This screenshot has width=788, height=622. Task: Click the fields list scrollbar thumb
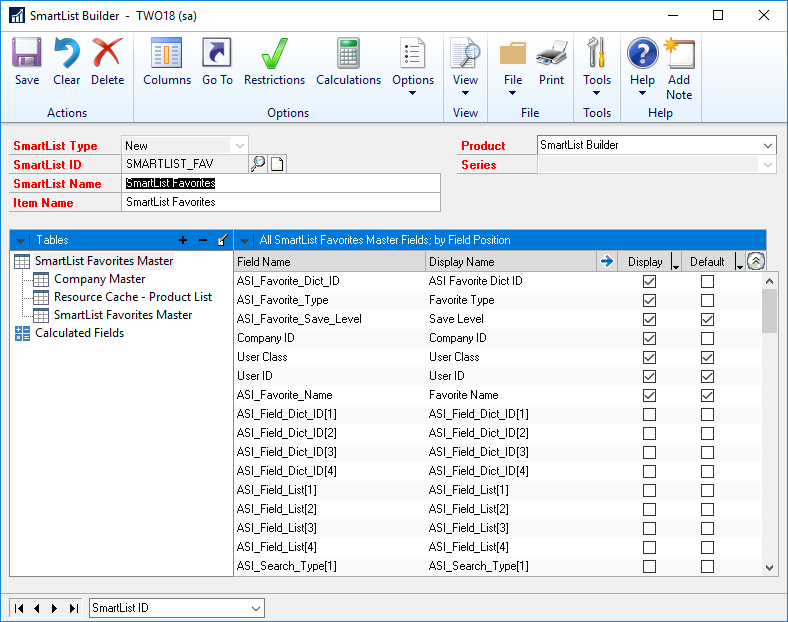(769, 311)
